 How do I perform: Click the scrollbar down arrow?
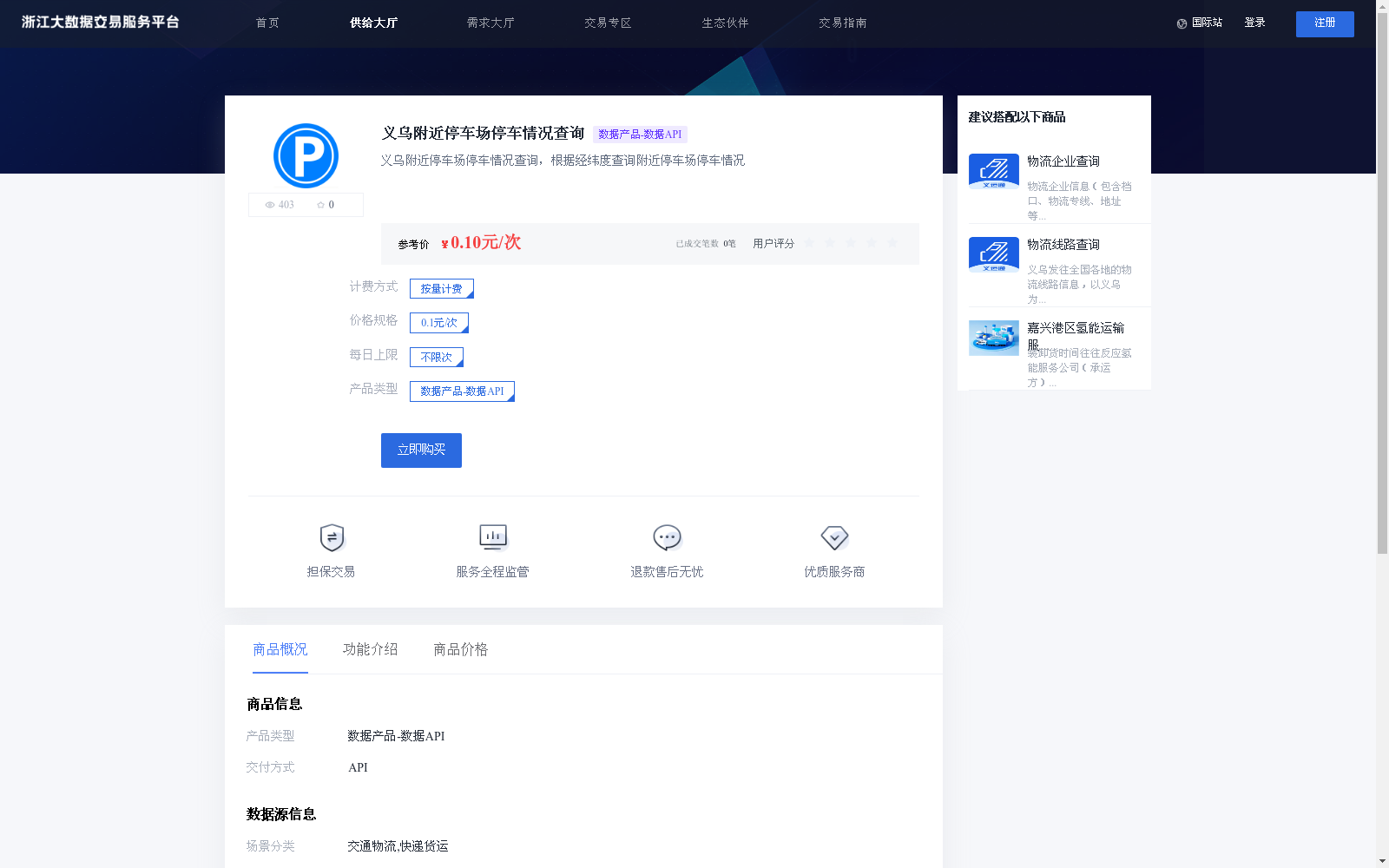click(x=1382, y=862)
